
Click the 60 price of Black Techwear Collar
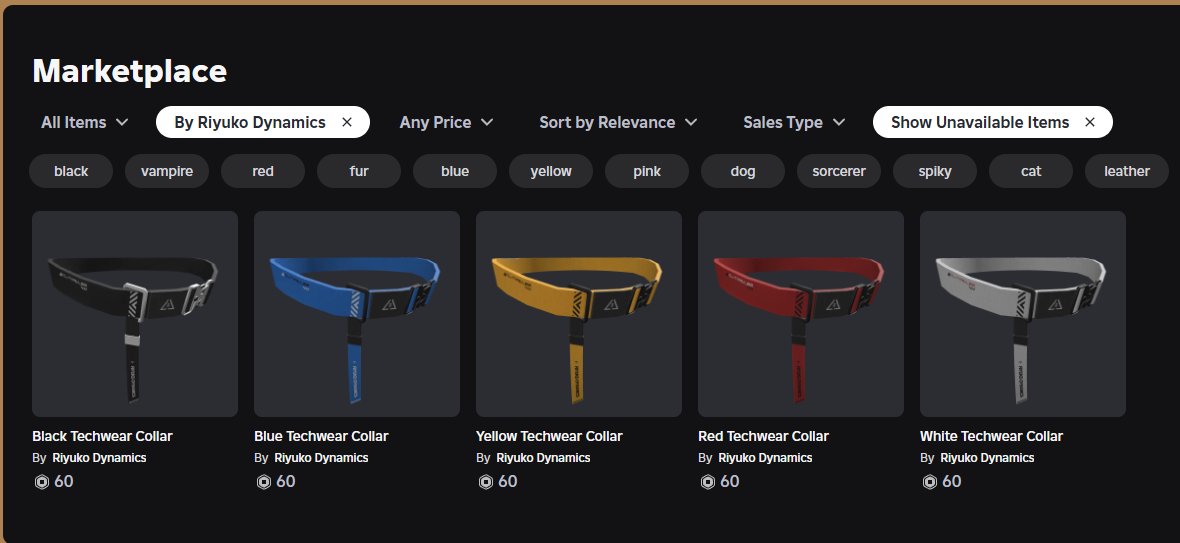pyautogui.click(x=64, y=481)
